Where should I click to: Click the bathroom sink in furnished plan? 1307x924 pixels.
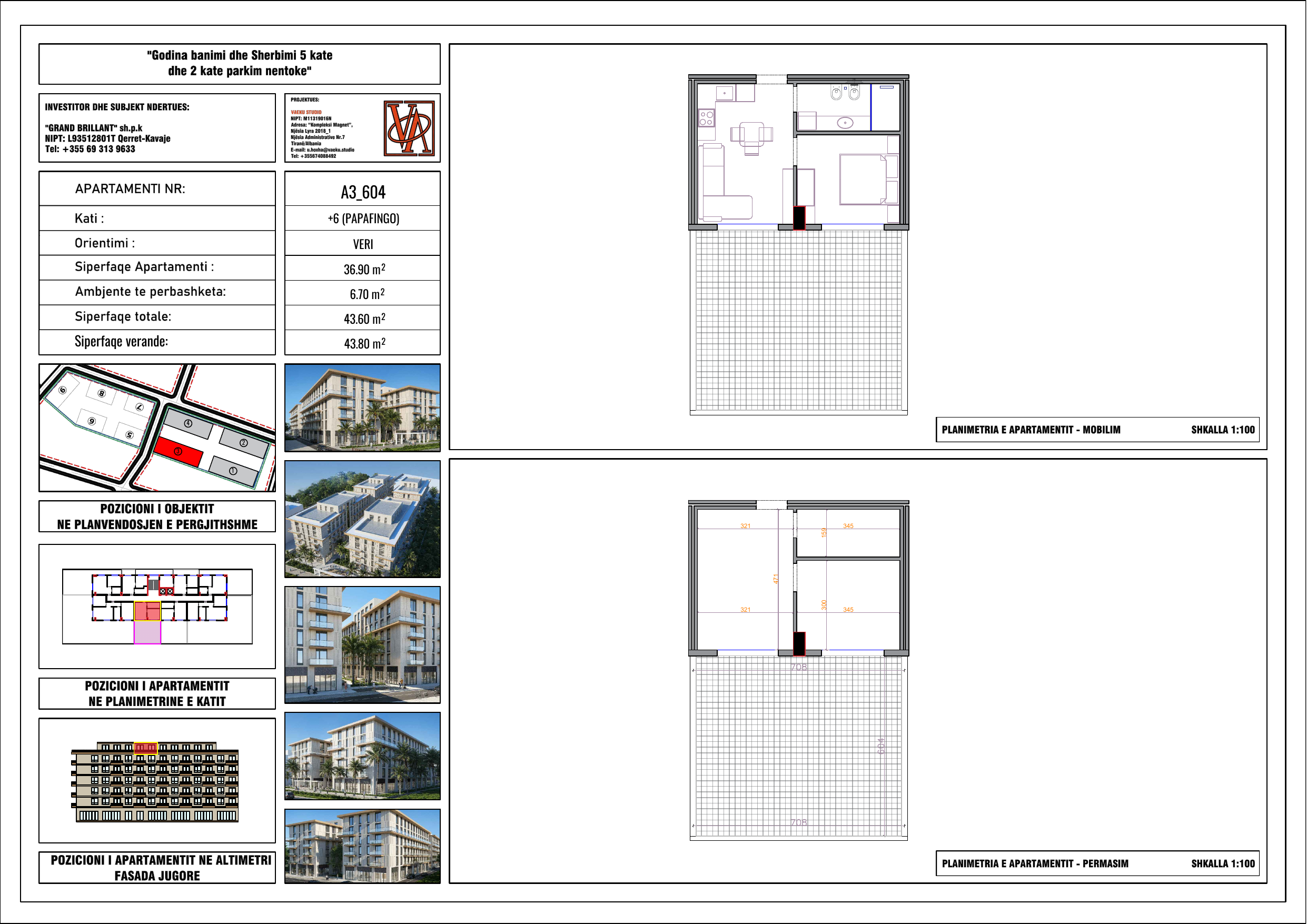(845, 123)
